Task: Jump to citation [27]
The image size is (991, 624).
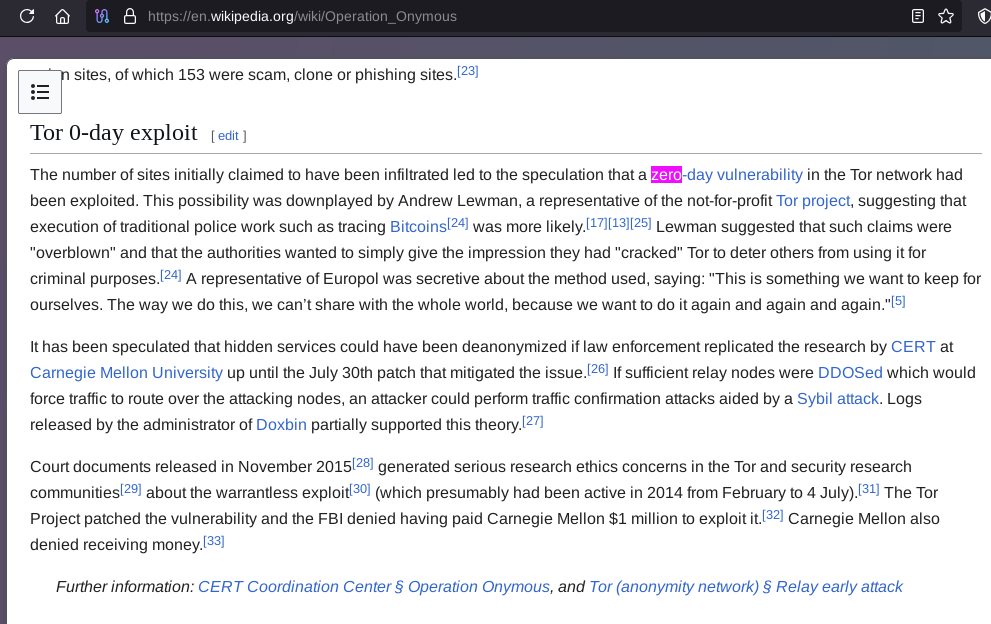Action: coord(533,420)
